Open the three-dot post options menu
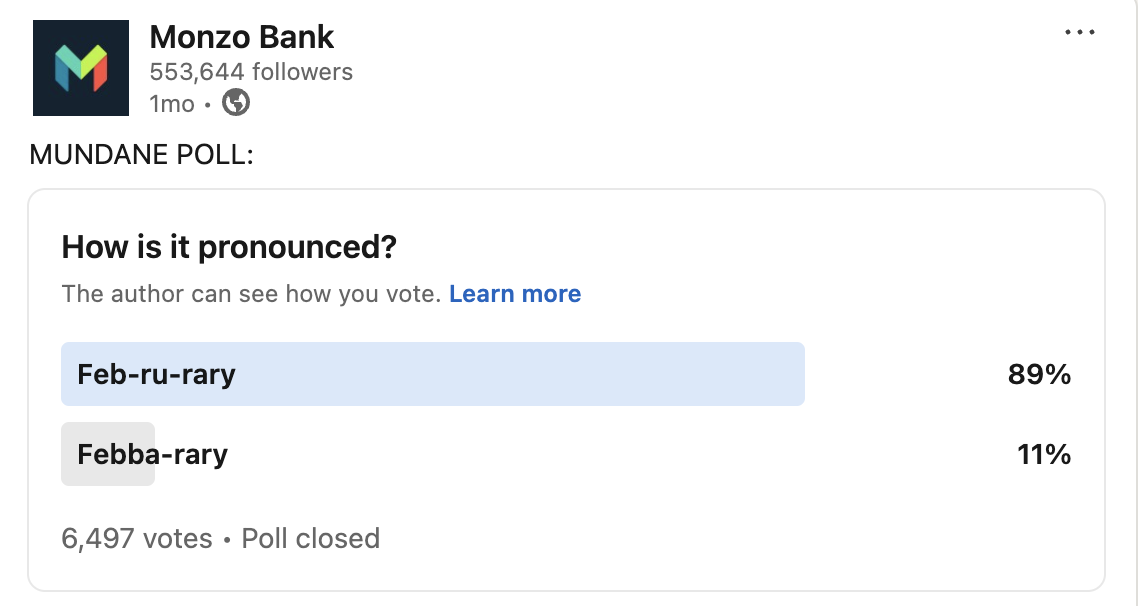Image resolution: width=1138 pixels, height=606 pixels. click(1080, 33)
